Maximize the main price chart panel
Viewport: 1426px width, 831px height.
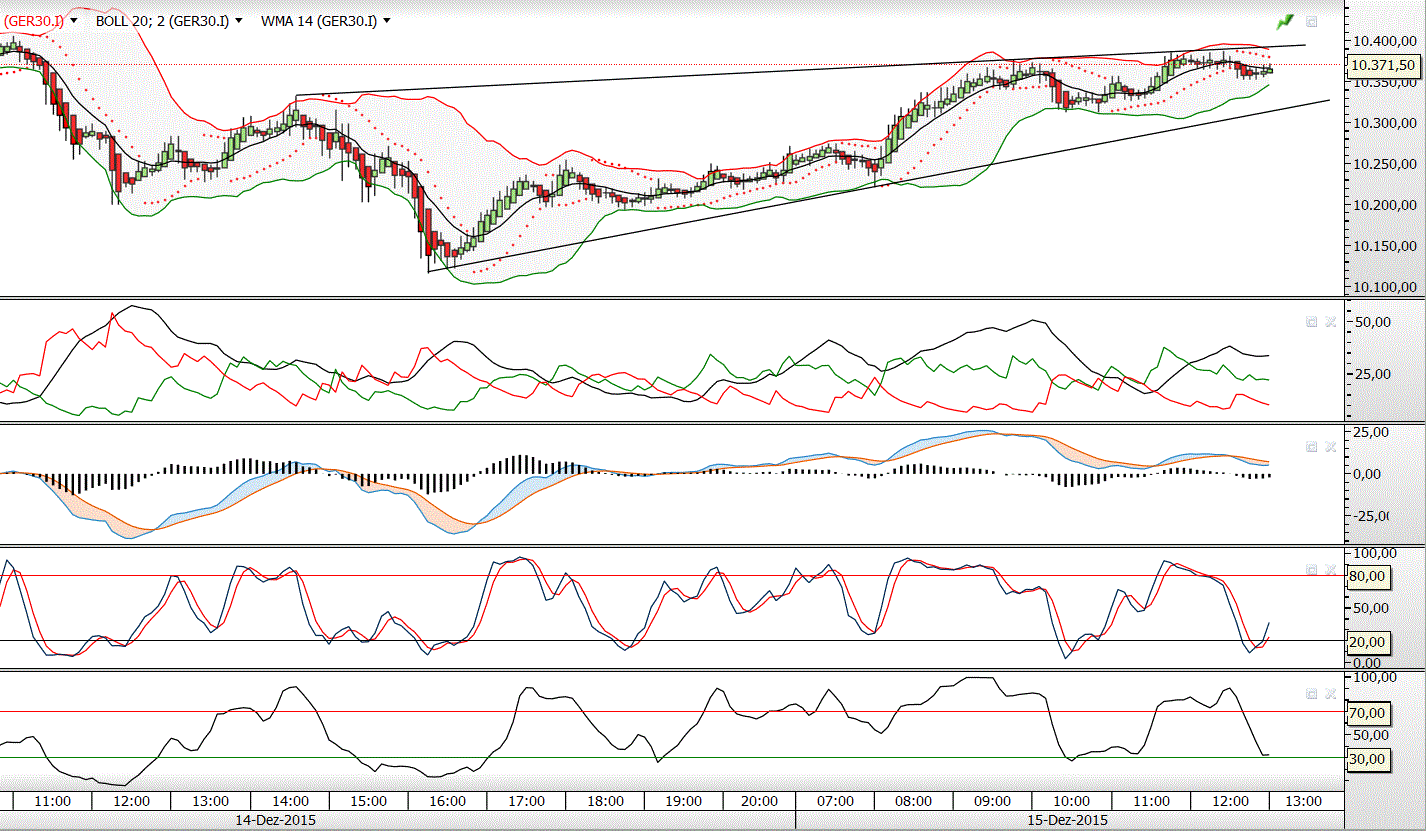click(1311, 21)
